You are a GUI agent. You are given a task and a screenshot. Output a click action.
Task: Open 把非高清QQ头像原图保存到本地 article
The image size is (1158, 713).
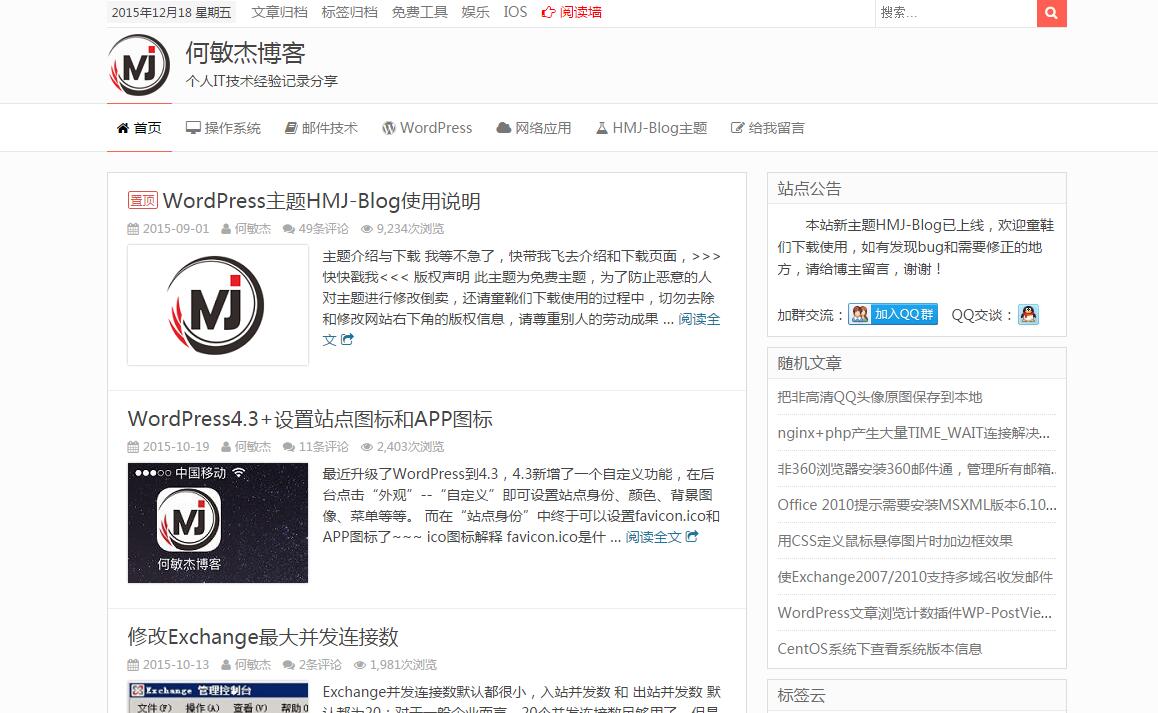[x=880, y=397]
